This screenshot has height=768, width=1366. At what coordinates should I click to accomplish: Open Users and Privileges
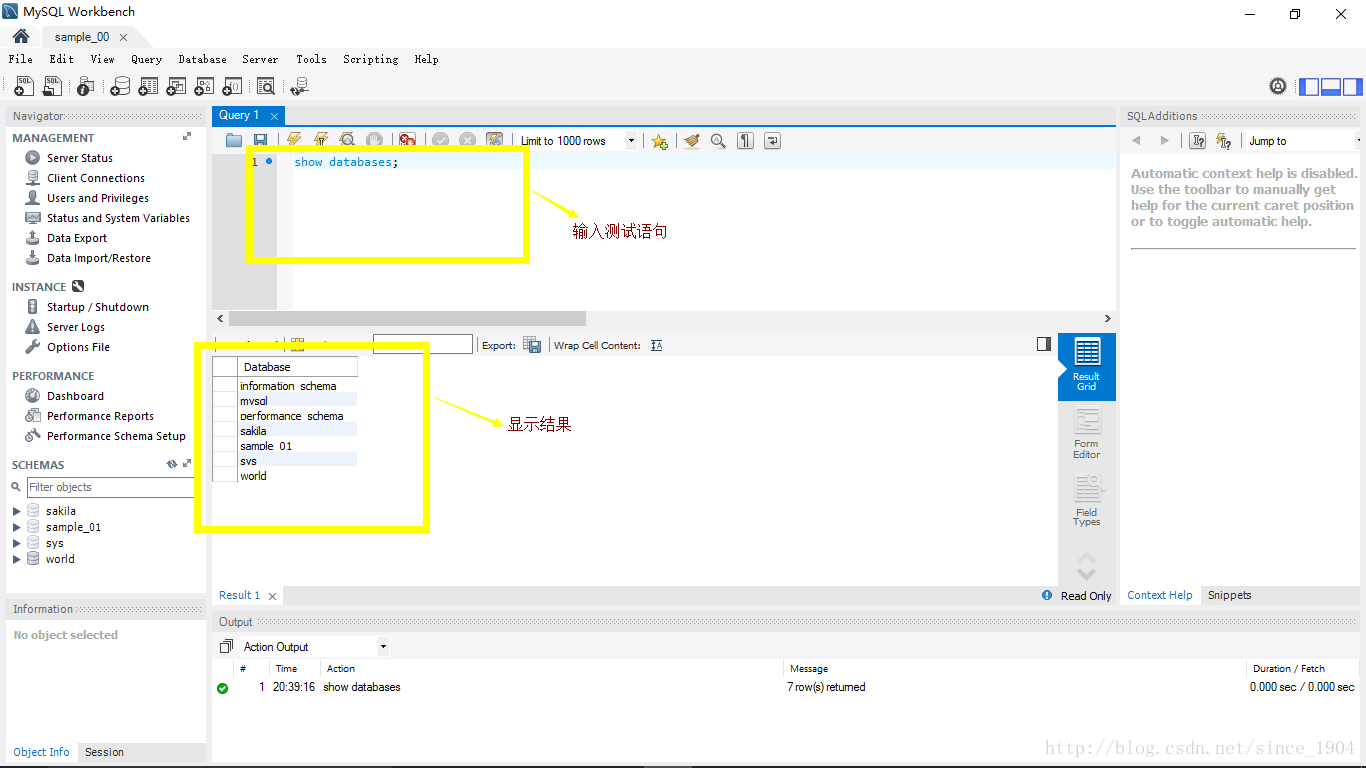97,198
